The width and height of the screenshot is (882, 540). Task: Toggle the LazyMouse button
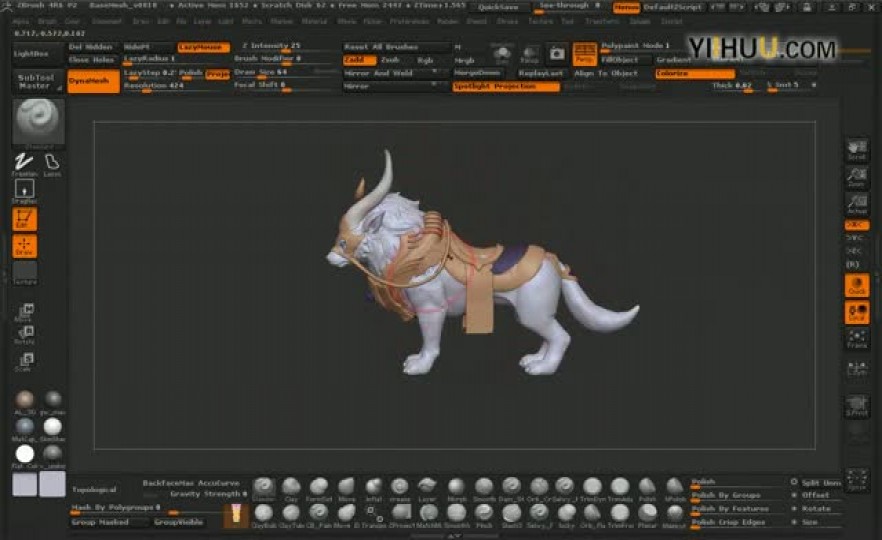(204, 47)
